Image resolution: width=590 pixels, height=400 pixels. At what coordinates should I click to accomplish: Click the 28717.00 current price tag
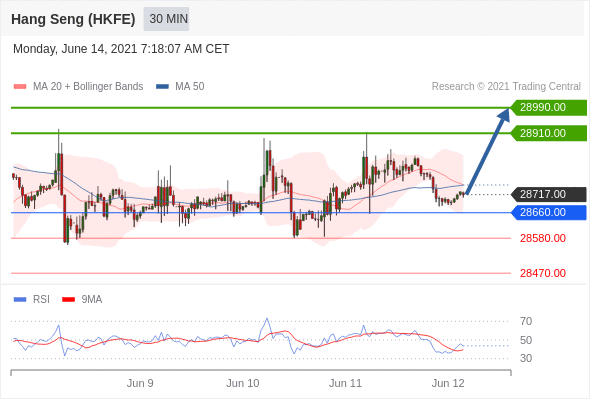pyautogui.click(x=549, y=195)
